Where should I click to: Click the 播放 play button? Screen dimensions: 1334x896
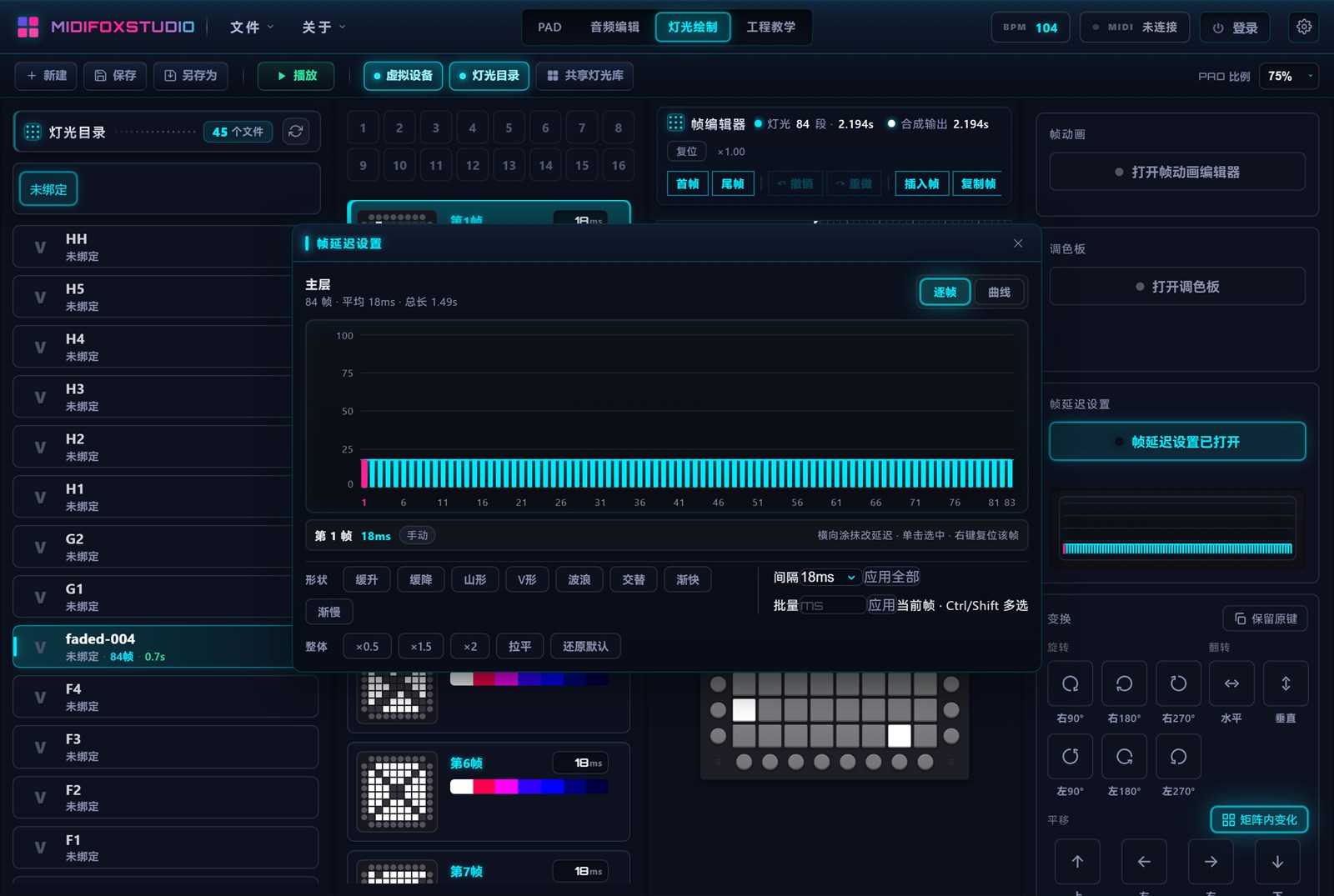(x=296, y=76)
